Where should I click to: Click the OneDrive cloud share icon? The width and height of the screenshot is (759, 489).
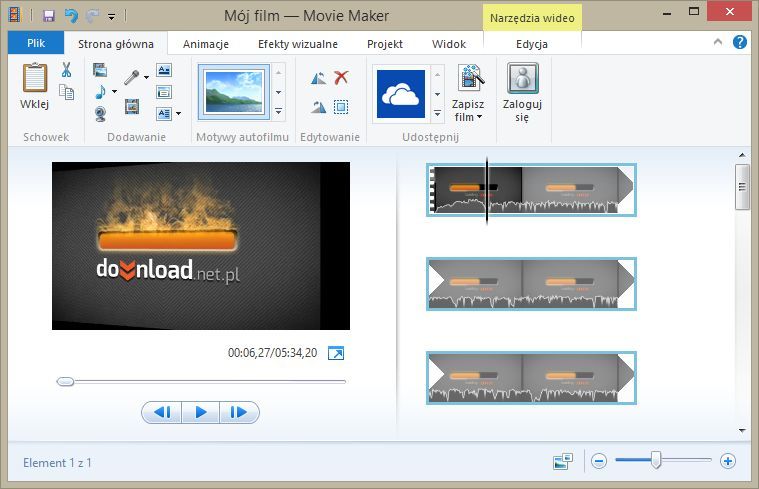pos(401,93)
